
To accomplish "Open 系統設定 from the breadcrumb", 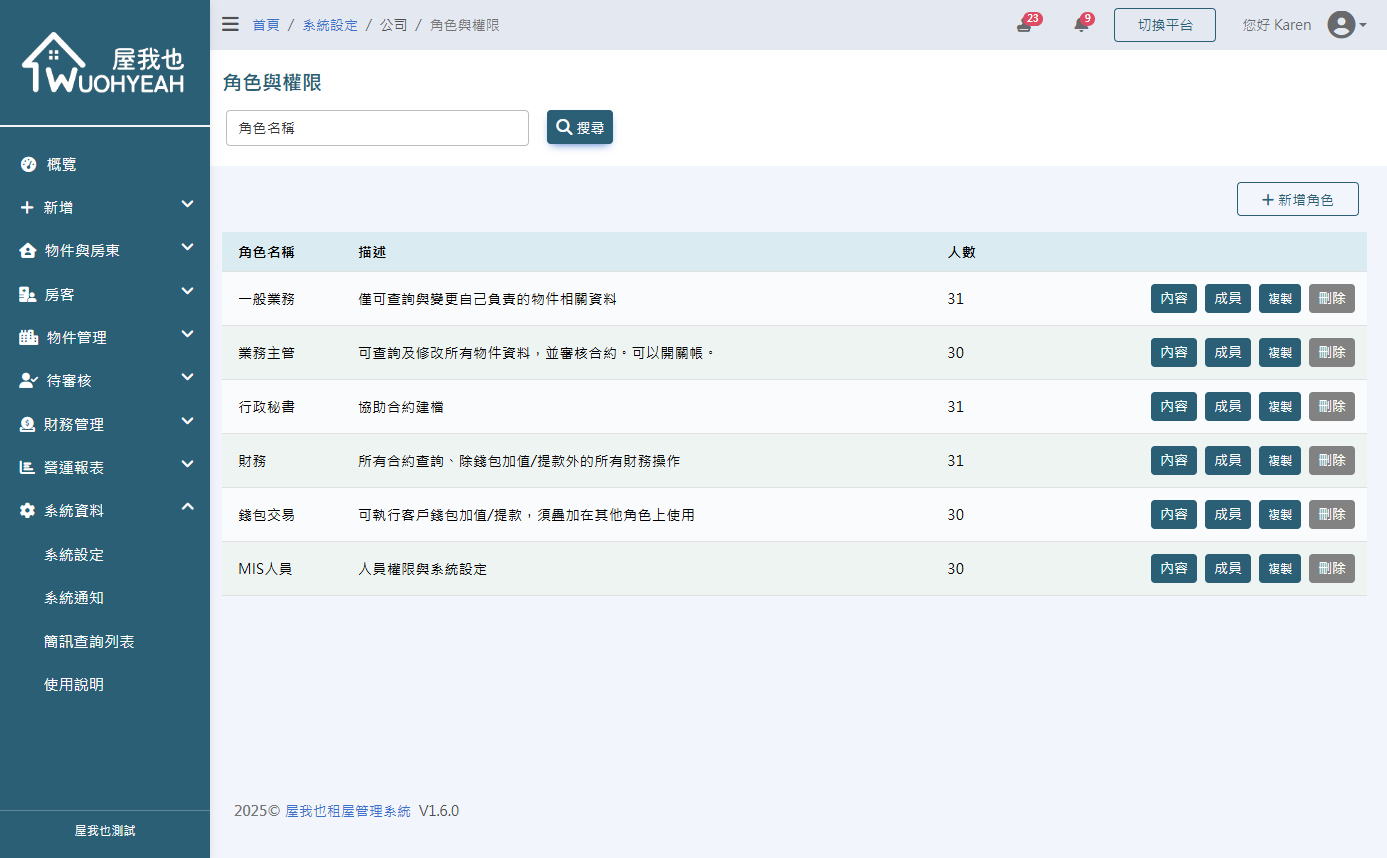I will point(330,24).
